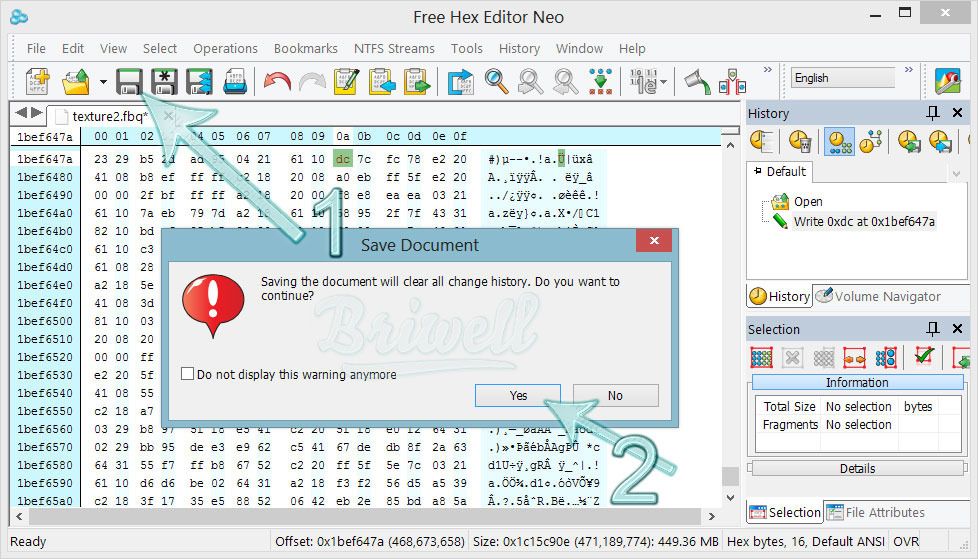Screen dimensions: 978x559
Task: Click the Cut clipboard with pencil icon
Action: (347, 82)
